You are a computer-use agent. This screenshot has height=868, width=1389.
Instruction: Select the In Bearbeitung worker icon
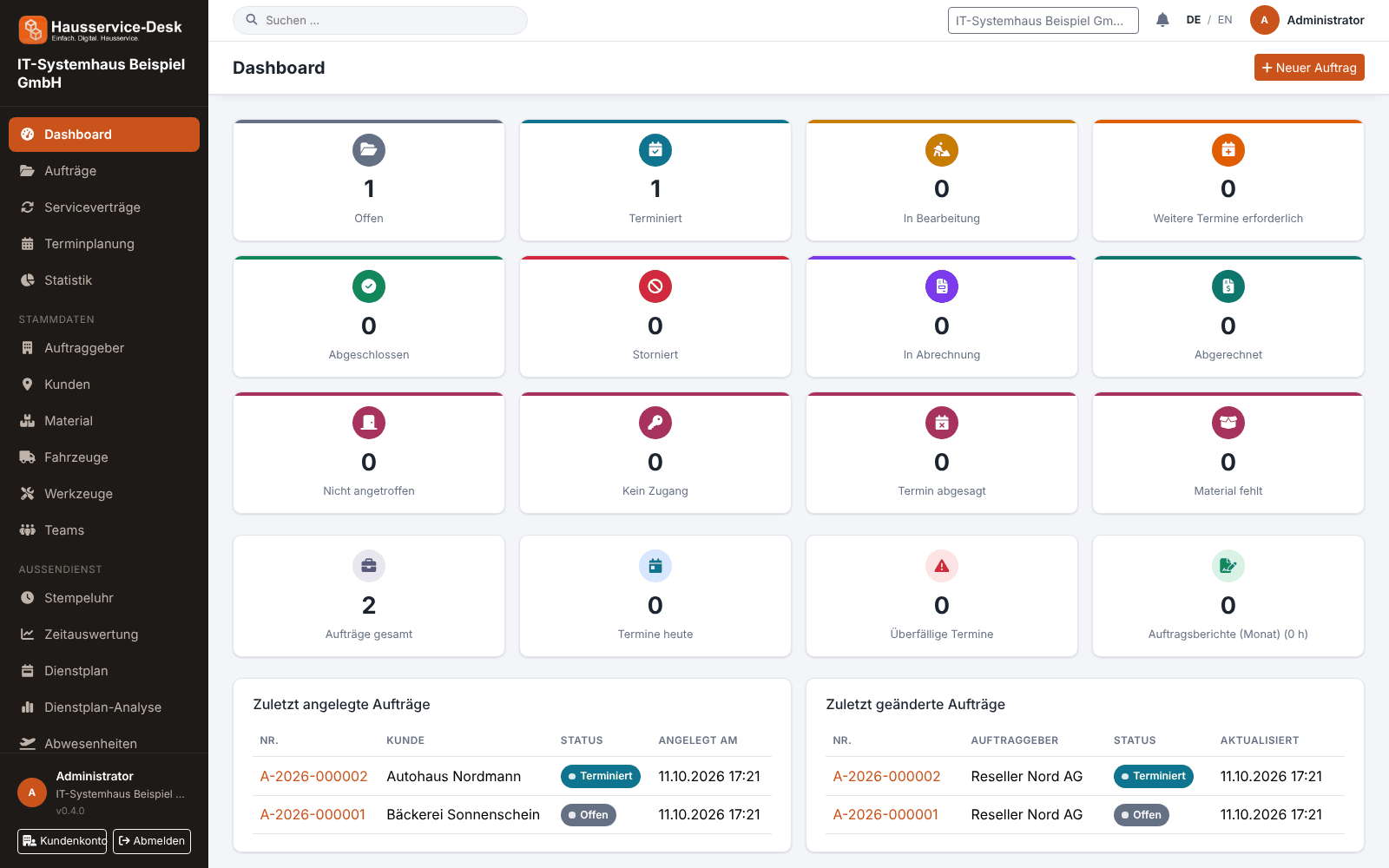[942, 150]
